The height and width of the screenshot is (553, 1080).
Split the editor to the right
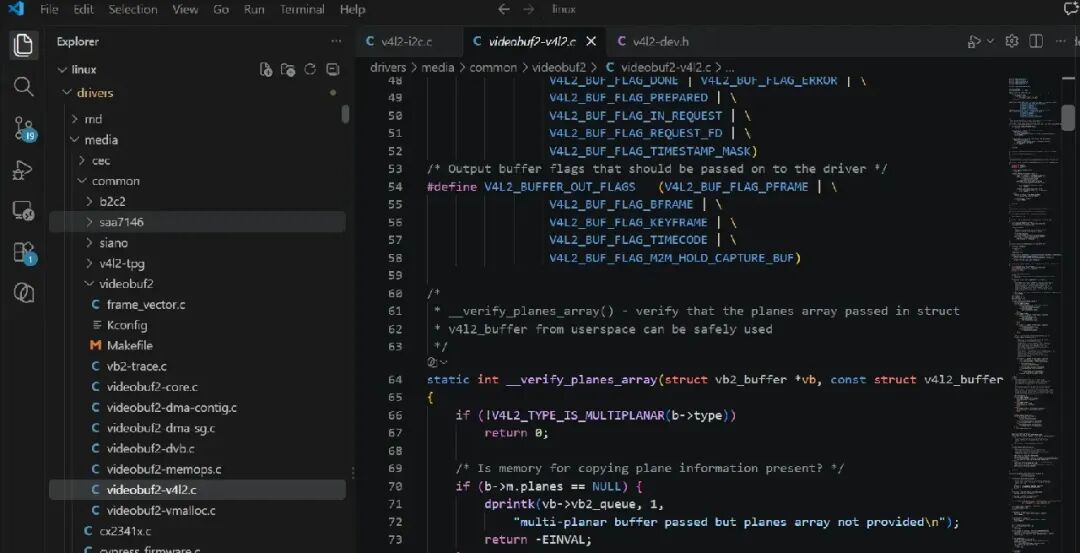1035,41
